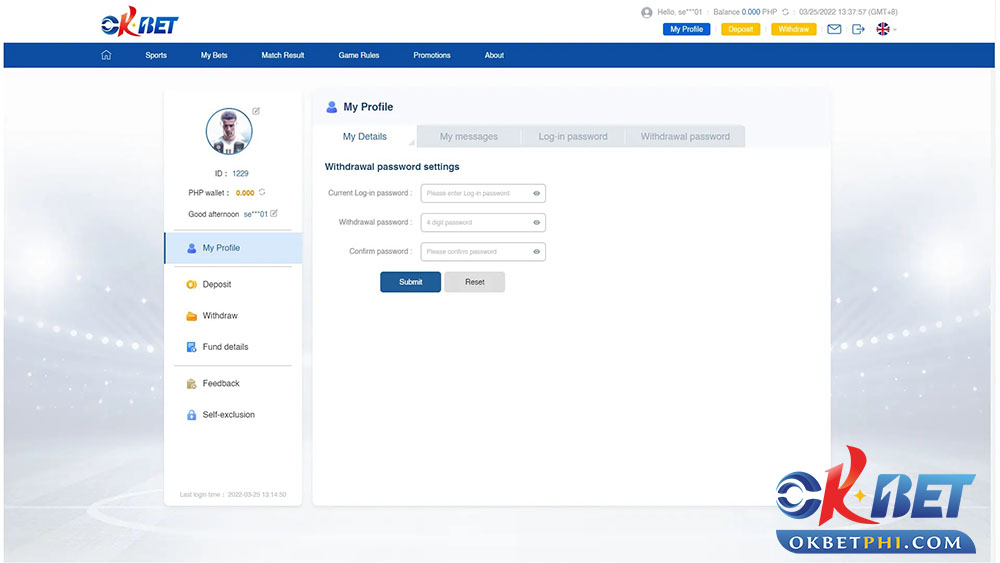This screenshot has height=563, width=1000.
Task: Refresh the PHP wallet balance
Action: tap(262, 192)
